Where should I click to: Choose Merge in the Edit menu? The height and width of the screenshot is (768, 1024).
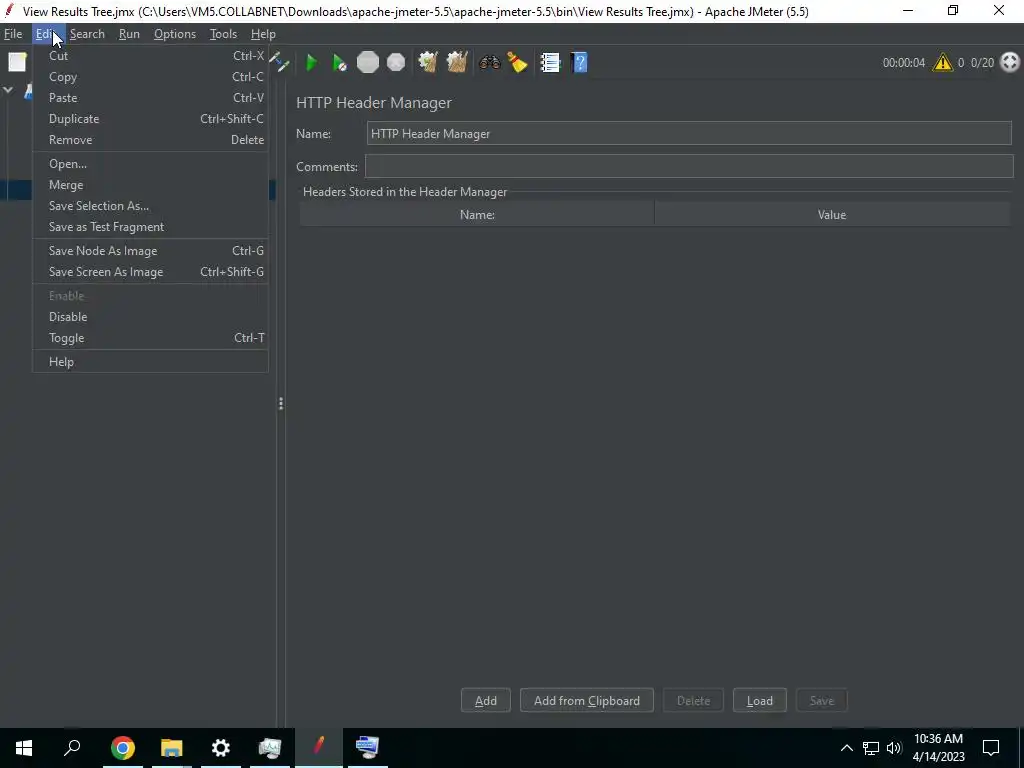click(150, 185)
